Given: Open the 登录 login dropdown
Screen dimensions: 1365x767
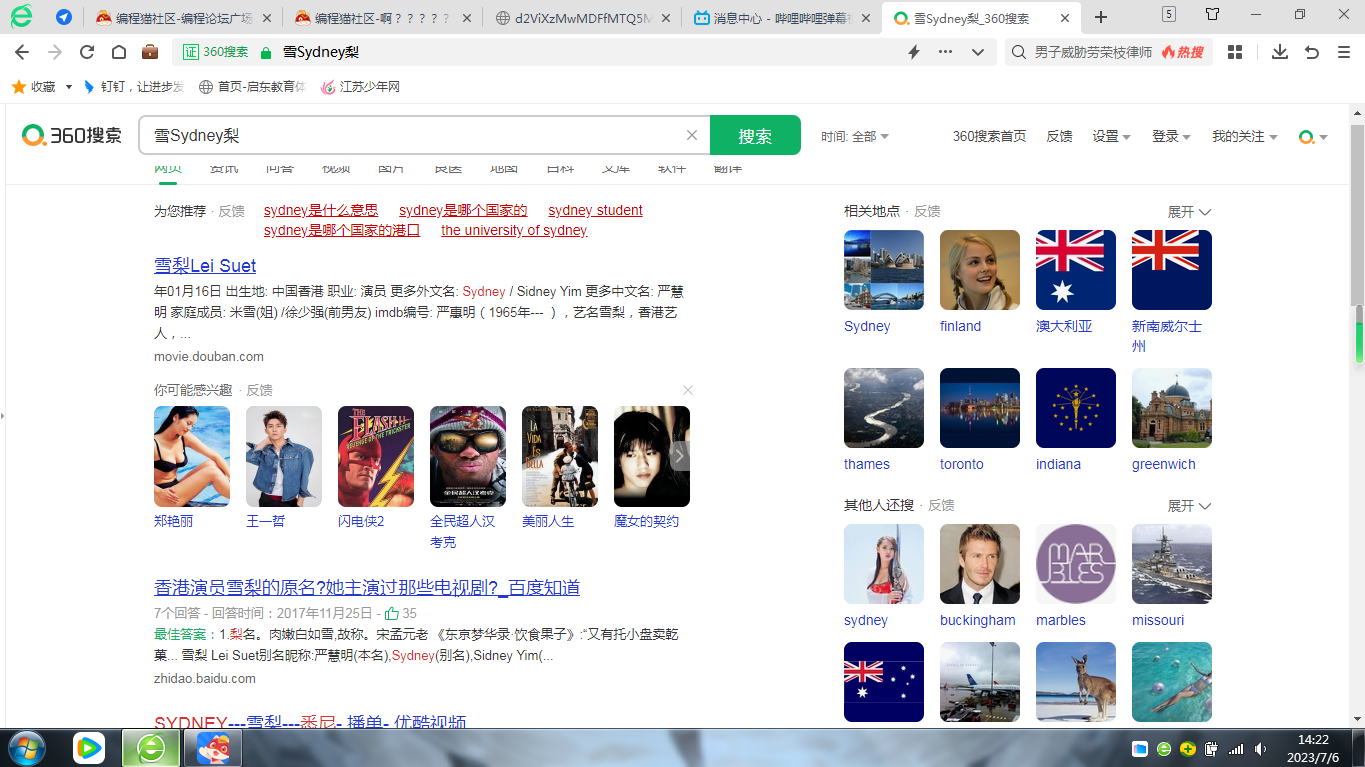Looking at the screenshot, I should click(x=1171, y=136).
